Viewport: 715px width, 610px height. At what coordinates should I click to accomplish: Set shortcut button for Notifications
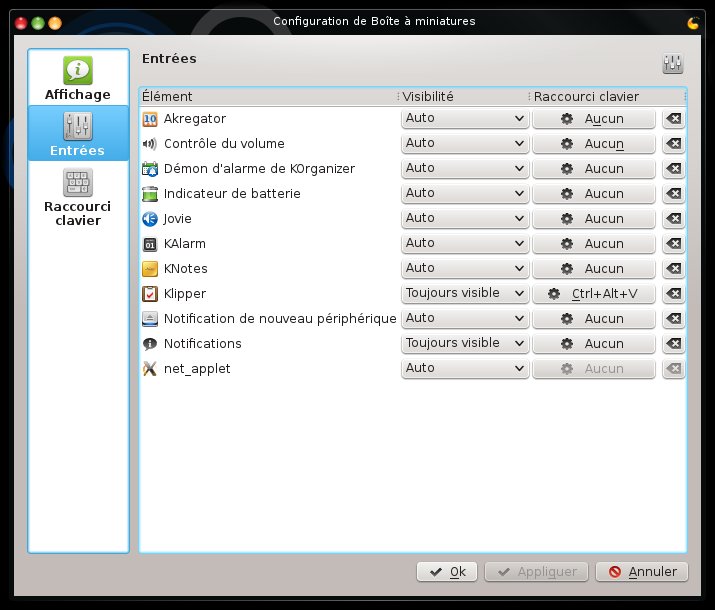click(594, 344)
